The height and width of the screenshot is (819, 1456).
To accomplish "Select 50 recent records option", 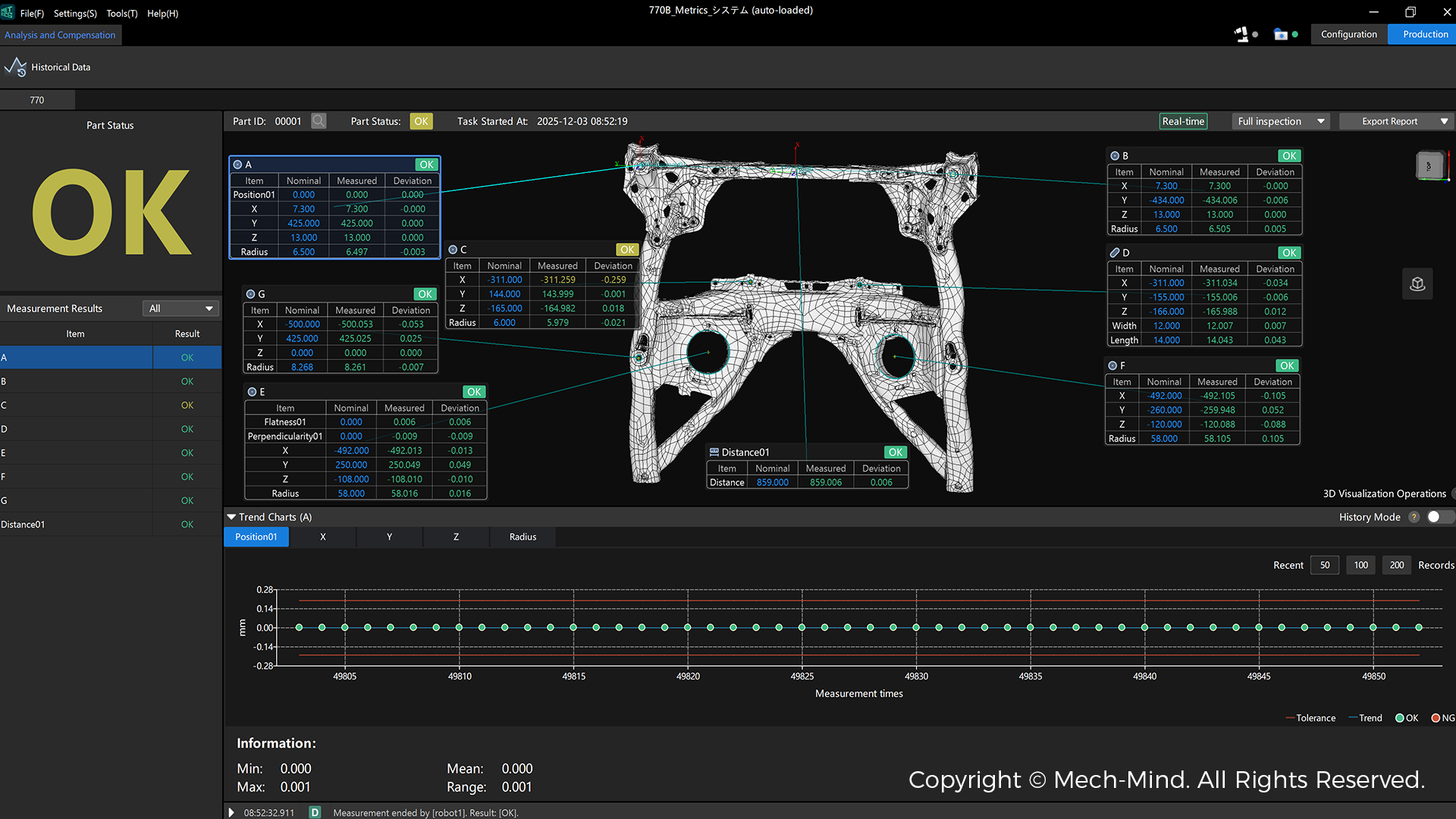I will (x=1325, y=565).
